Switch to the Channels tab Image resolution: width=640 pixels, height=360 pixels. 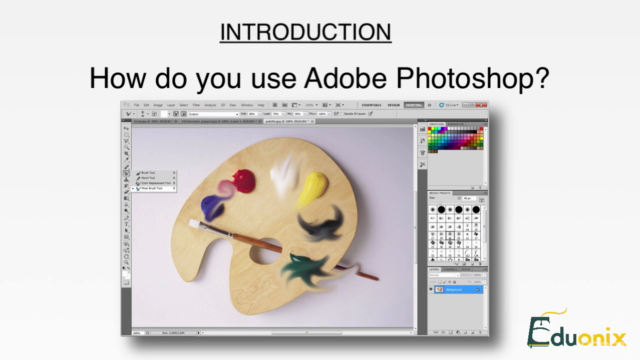tap(450, 269)
